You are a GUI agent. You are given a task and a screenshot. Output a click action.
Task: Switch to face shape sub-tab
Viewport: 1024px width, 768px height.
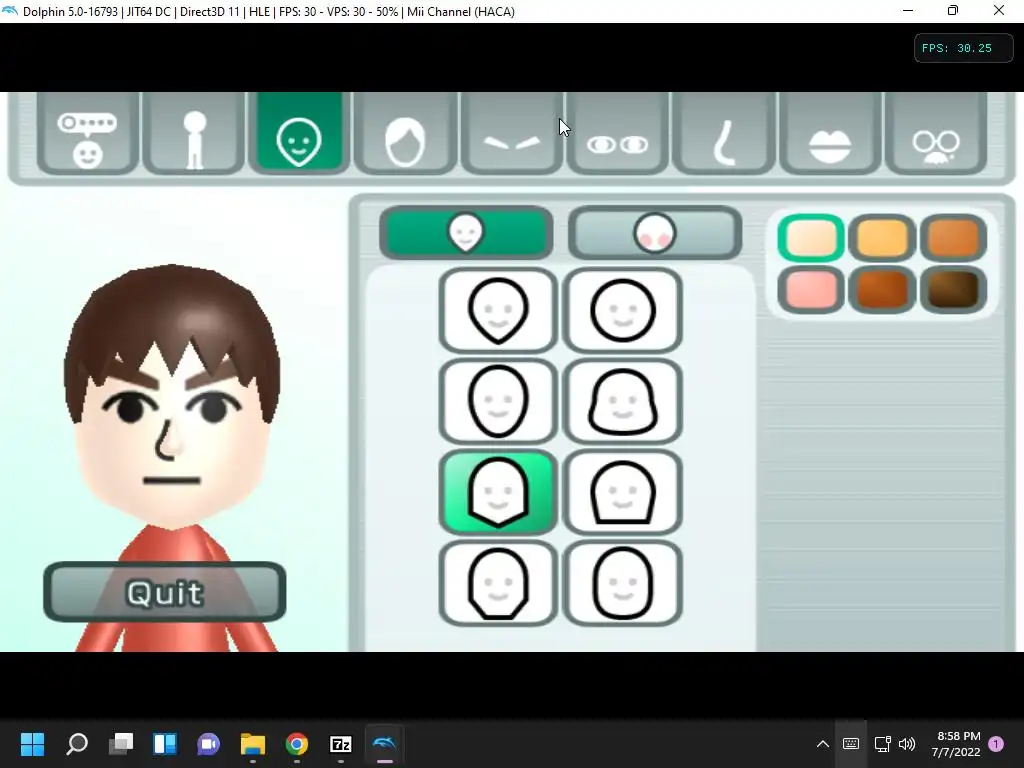click(466, 232)
